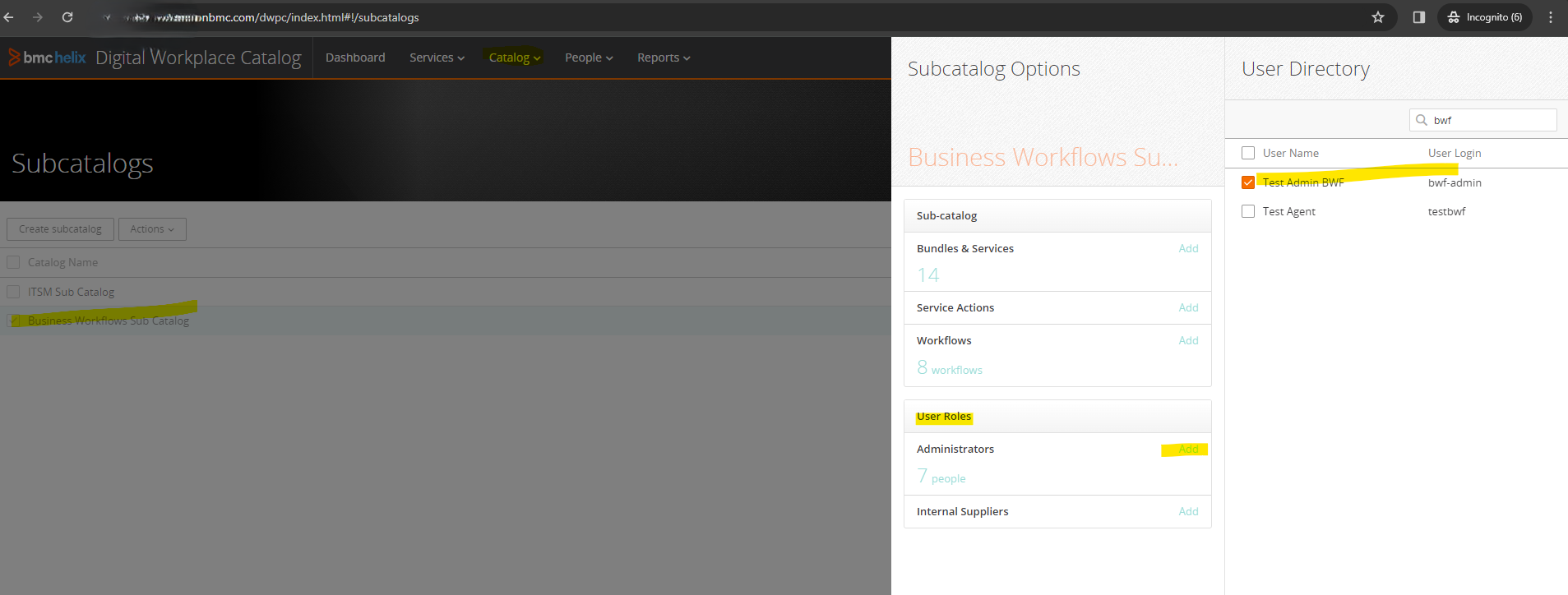Expand the Catalog dropdown menu
1568x595 pixels.
coord(515,58)
